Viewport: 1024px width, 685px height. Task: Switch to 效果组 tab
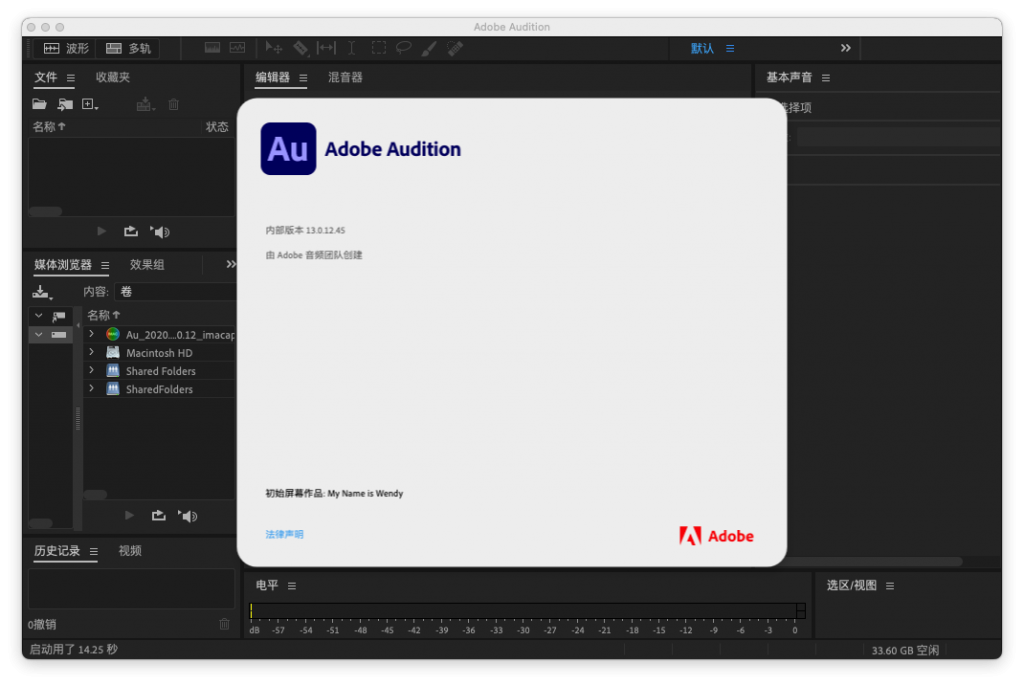(x=147, y=264)
